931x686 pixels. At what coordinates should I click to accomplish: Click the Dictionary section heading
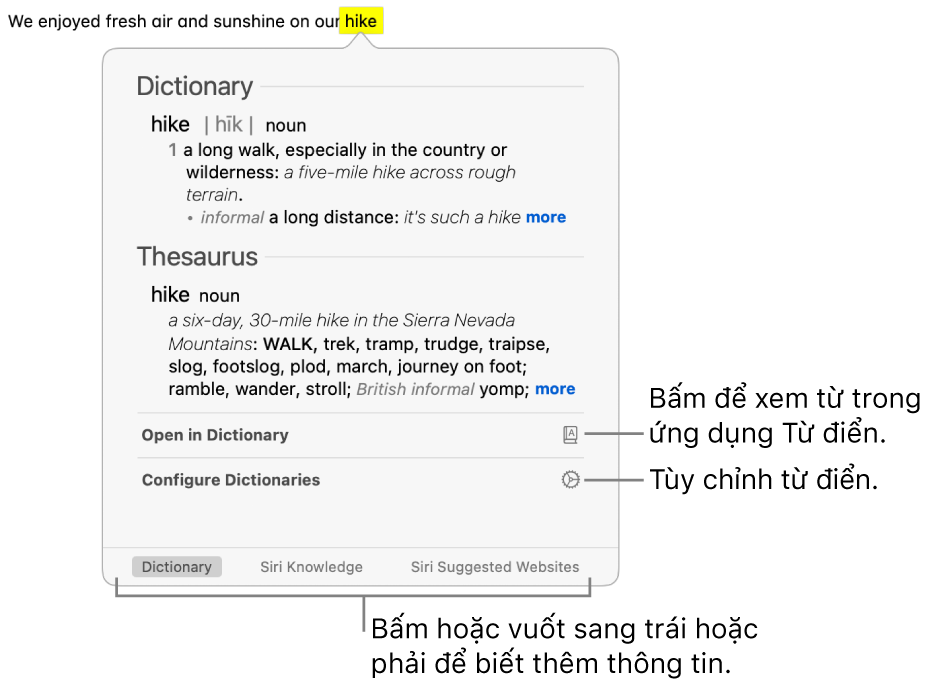(195, 86)
